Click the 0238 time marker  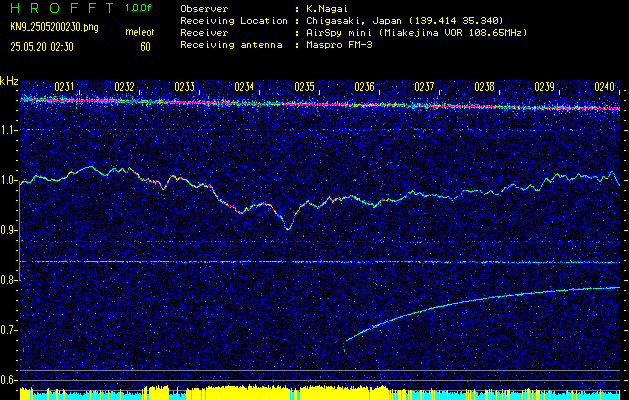[x=484, y=87]
